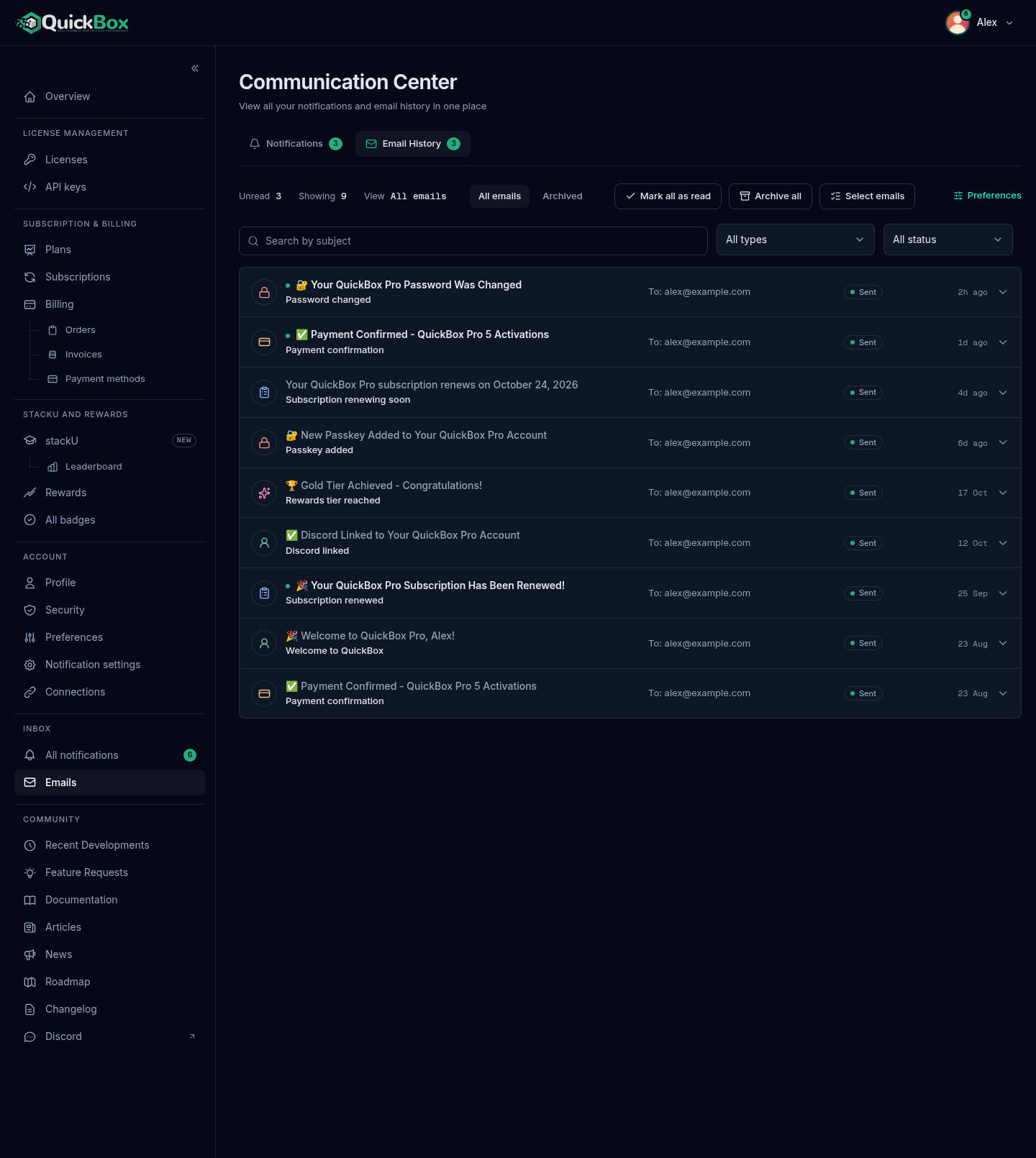Open Overview home icon

(29, 96)
